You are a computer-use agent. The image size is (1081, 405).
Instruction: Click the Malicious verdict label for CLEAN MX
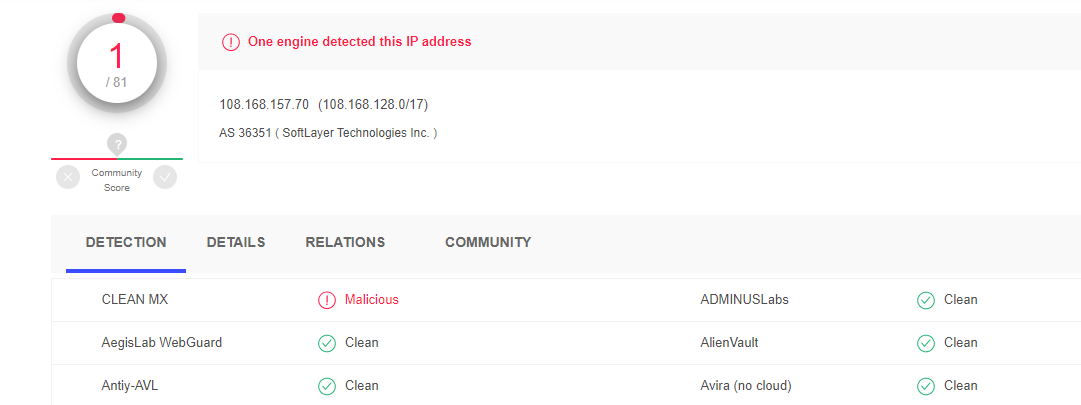pyautogui.click(x=372, y=300)
